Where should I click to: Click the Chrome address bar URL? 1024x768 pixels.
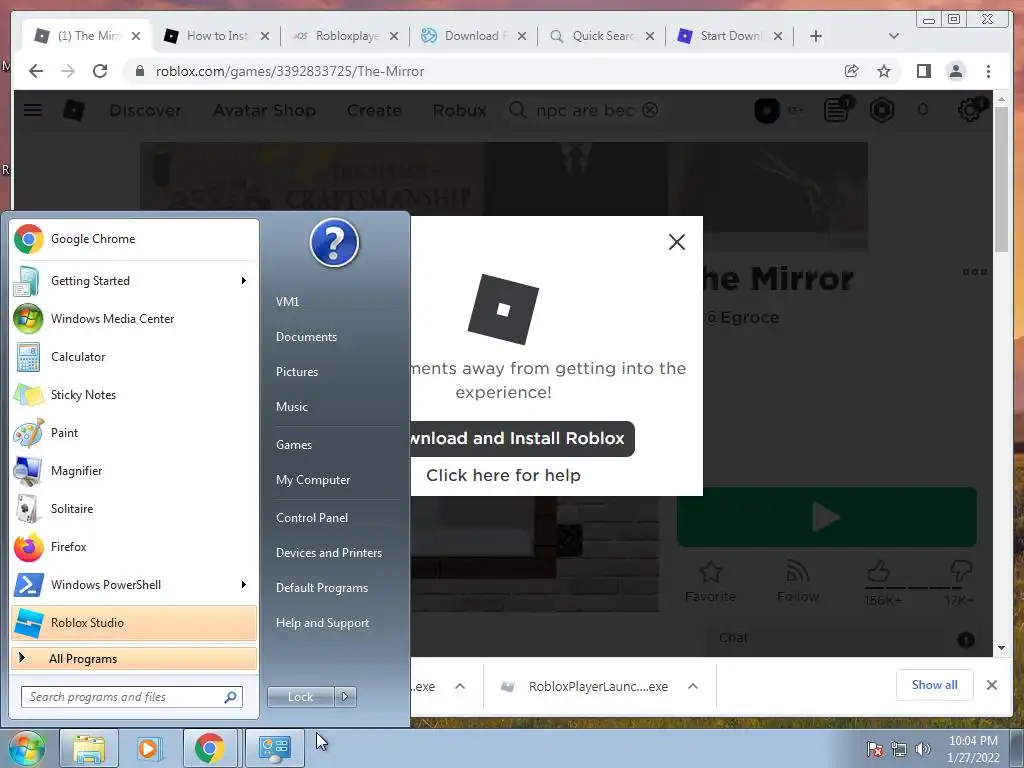[x=290, y=72]
